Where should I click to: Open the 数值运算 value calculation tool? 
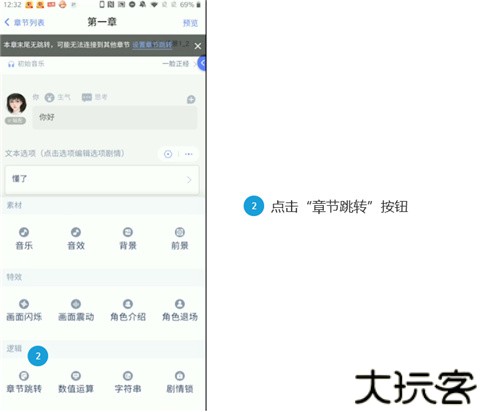[76, 382]
